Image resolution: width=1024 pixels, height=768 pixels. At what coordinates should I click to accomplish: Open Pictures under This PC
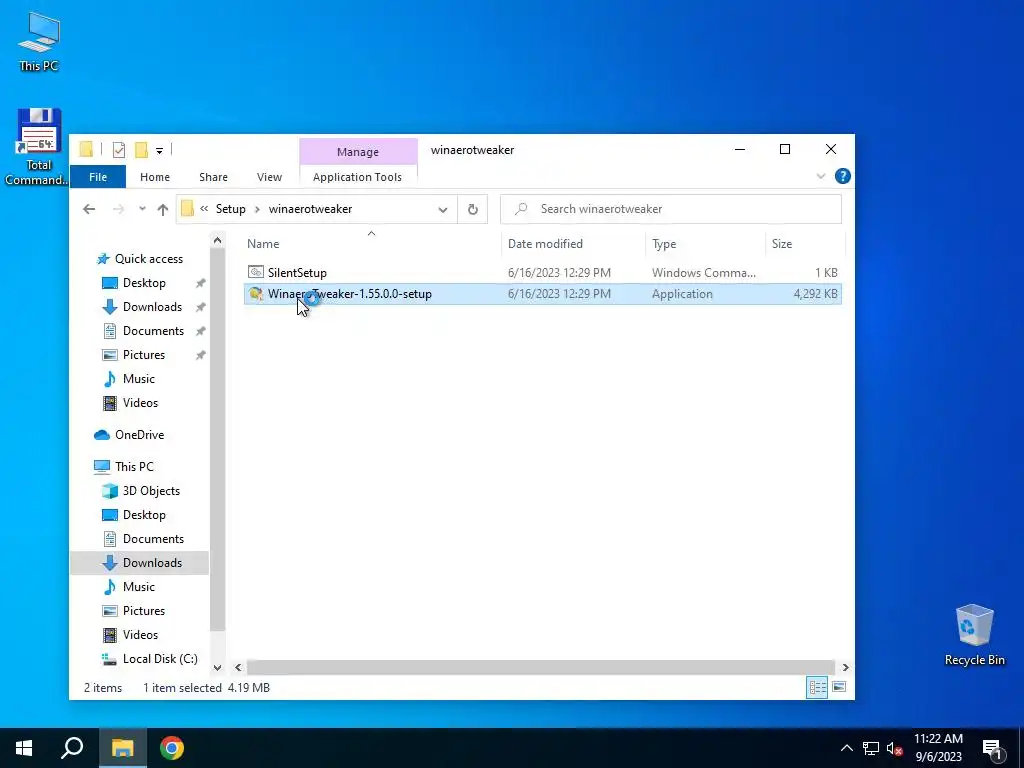tap(144, 611)
